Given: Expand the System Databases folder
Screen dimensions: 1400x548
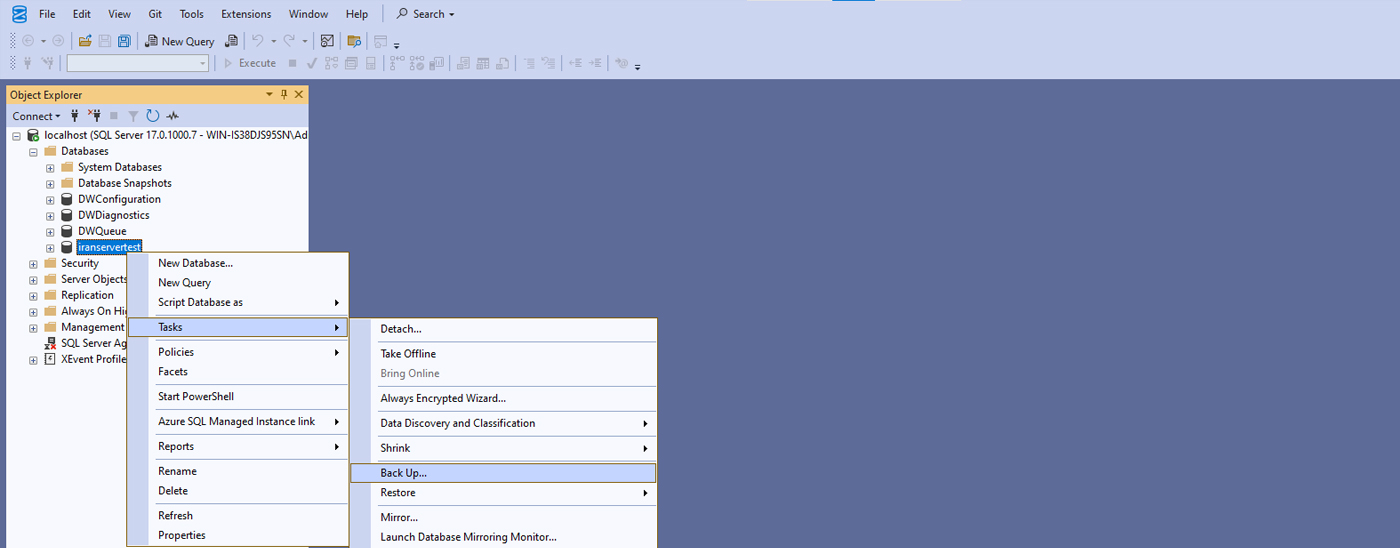Looking at the screenshot, I should pyautogui.click(x=50, y=168).
